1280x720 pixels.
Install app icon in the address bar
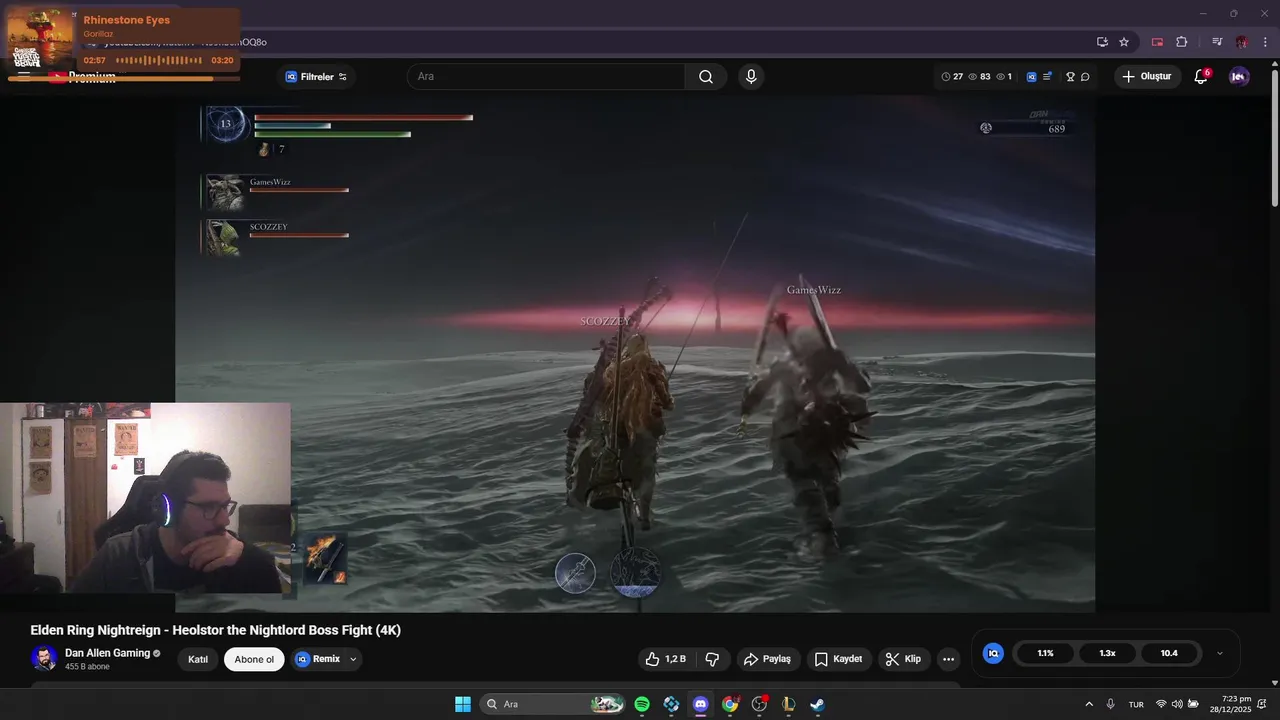click(1102, 42)
